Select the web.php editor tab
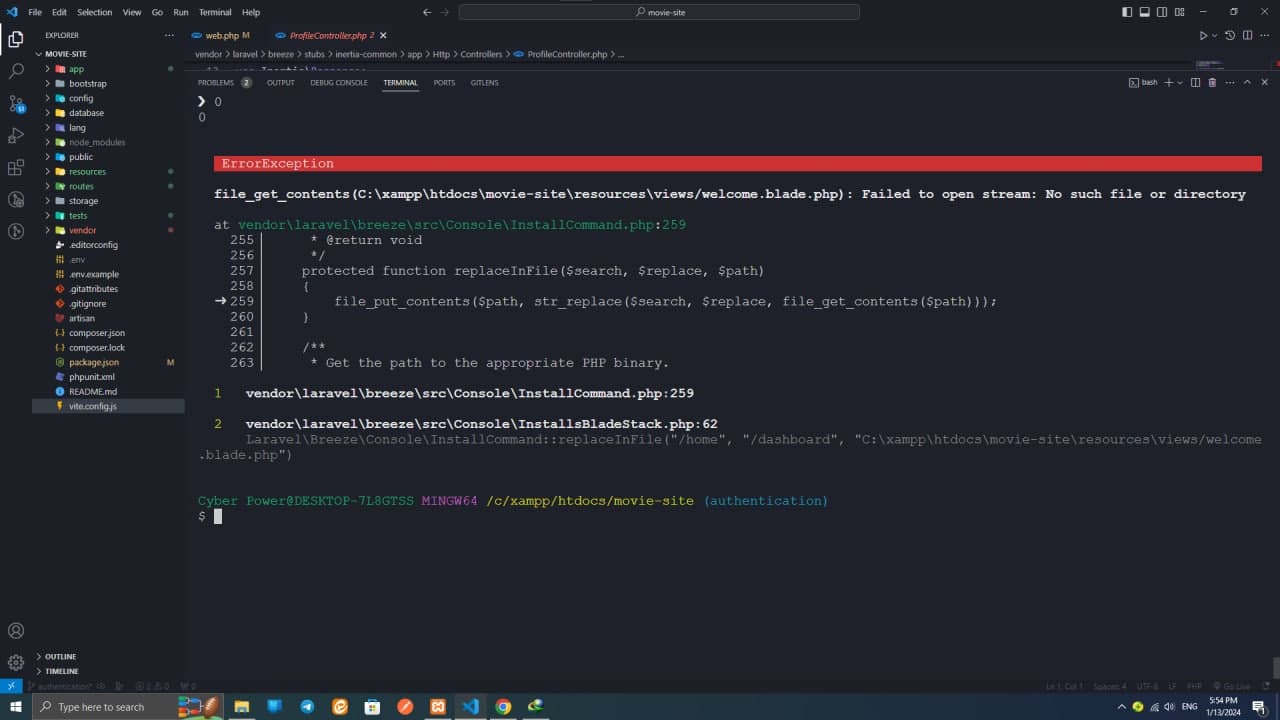 tap(221, 35)
